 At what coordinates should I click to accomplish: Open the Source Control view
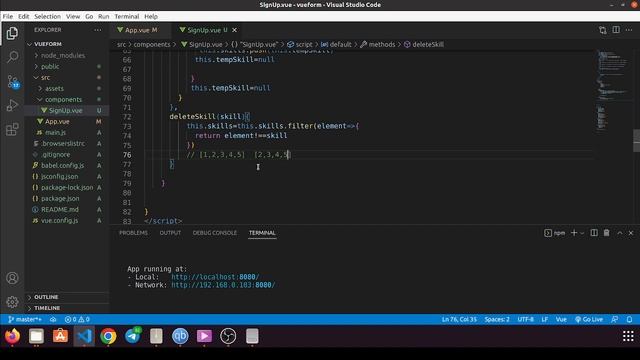(12, 81)
